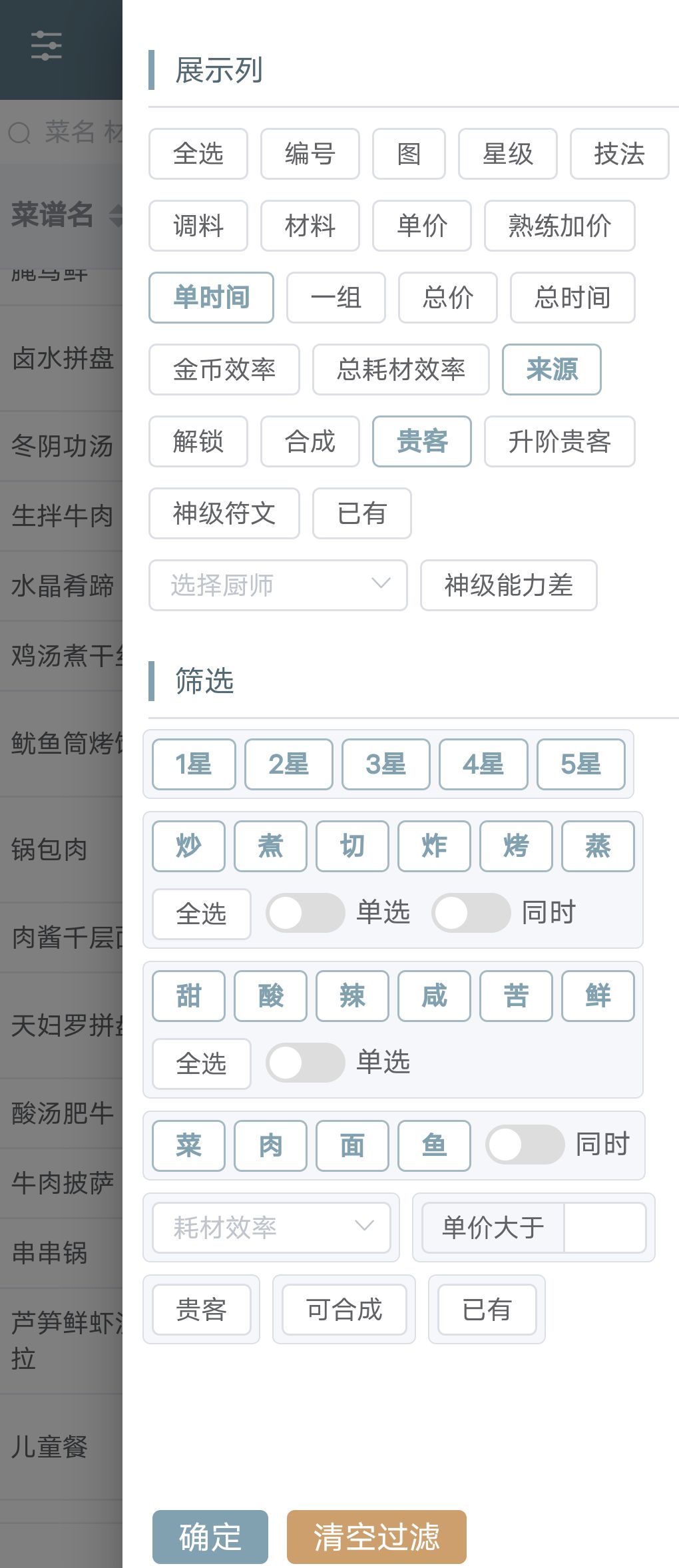Viewport: 679px width, 1568px height.
Task: Click the filter sliders icon at top left
Action: (x=47, y=46)
